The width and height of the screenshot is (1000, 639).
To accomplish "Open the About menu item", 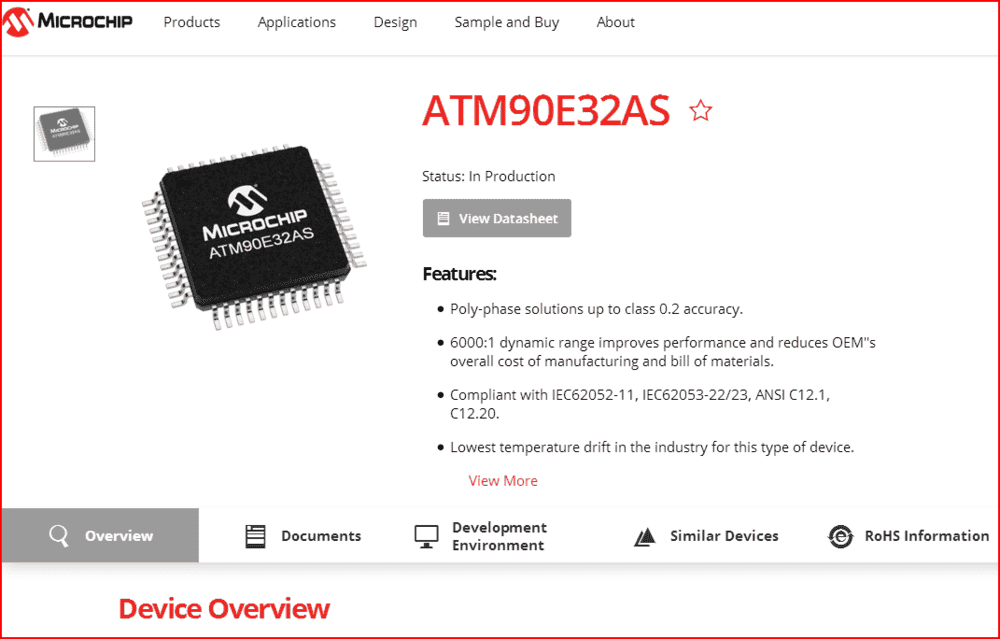I will click(615, 22).
